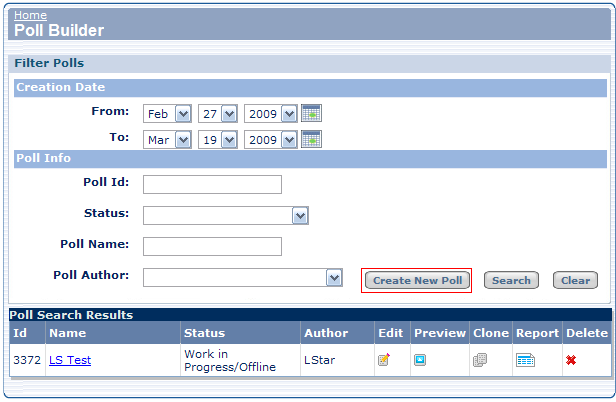This screenshot has height=402, width=616.
Task: Clone the LS Test poll
Action: tap(479, 360)
